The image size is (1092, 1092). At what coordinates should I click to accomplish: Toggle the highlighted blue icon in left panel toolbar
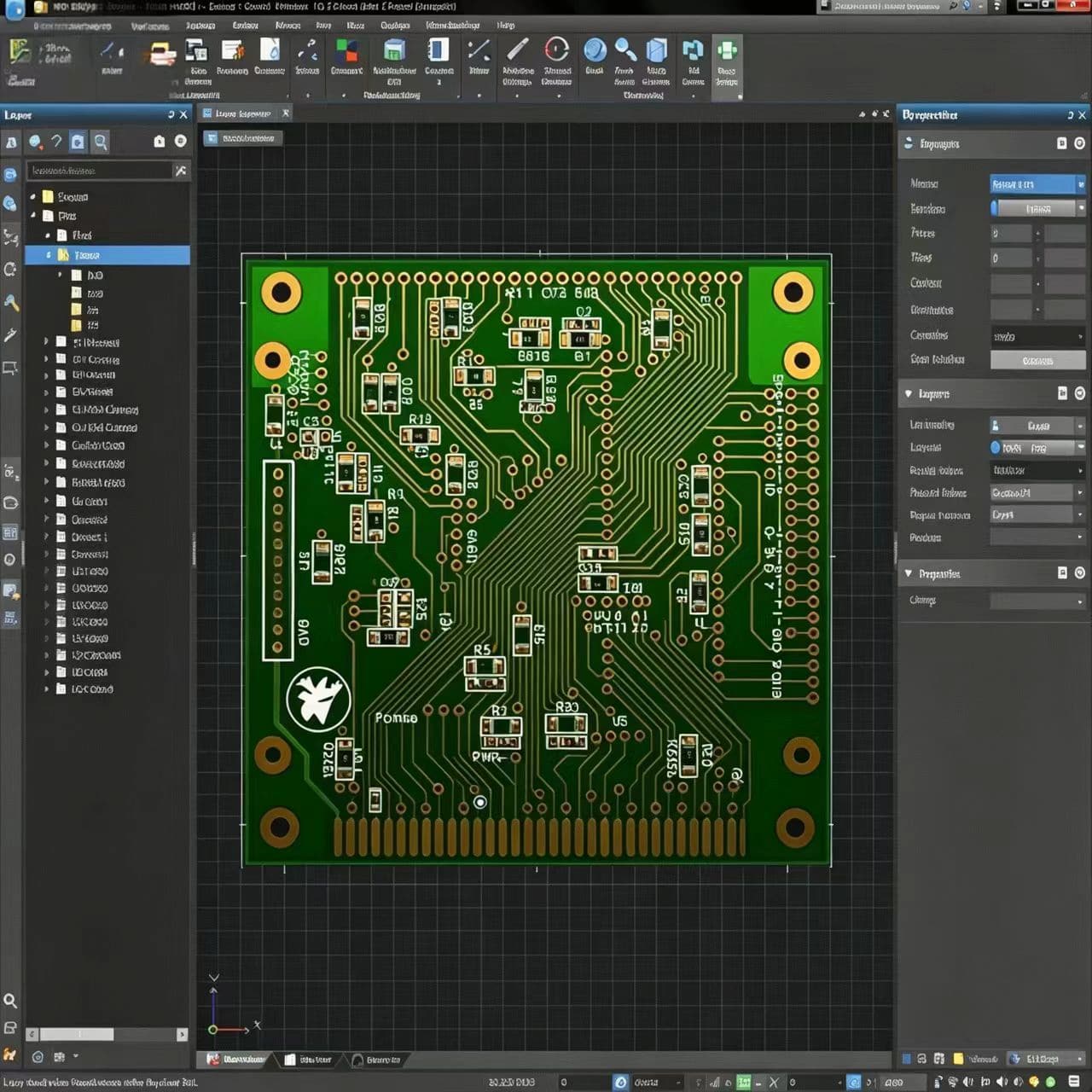(78, 142)
